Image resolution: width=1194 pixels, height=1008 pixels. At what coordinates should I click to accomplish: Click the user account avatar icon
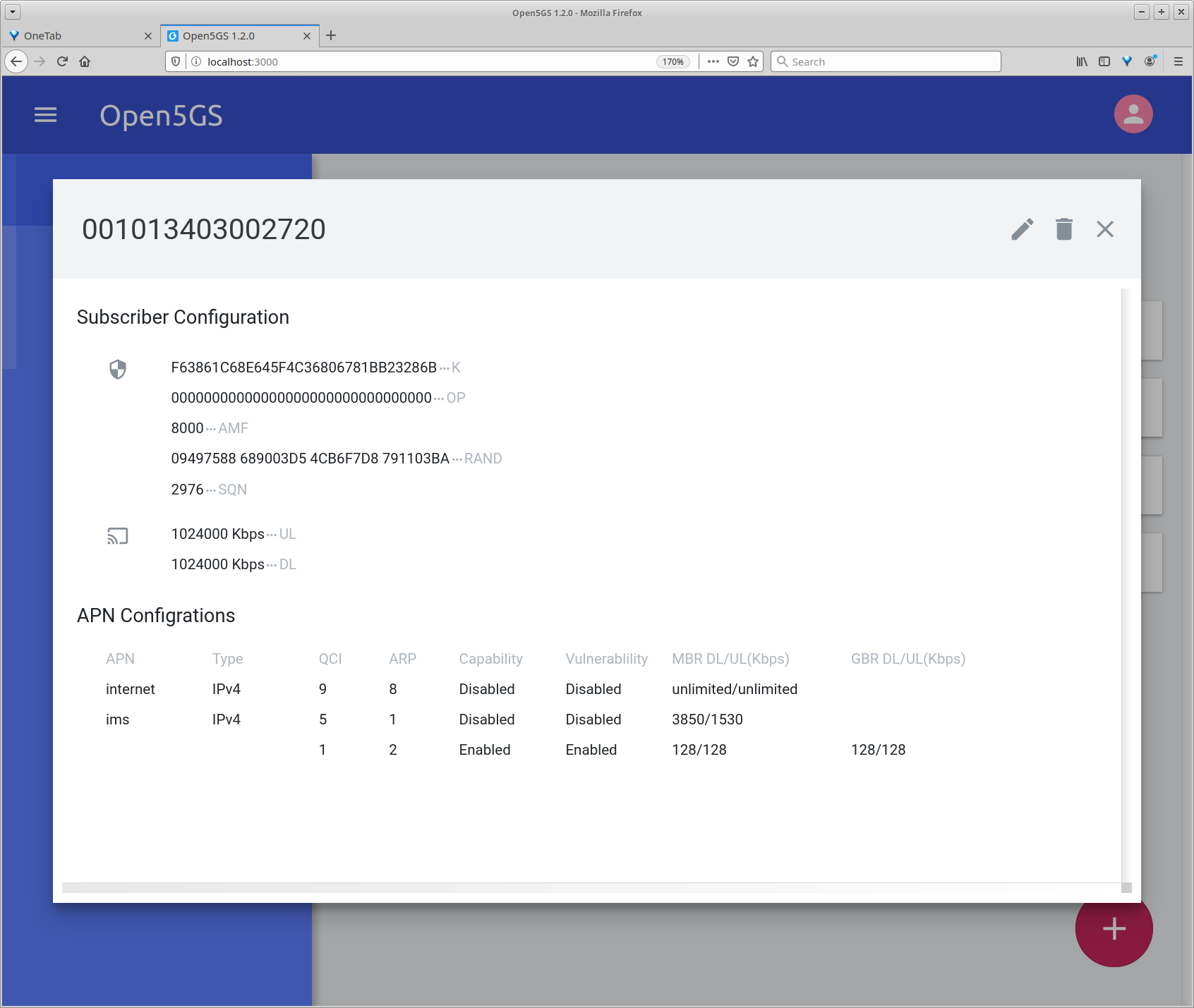tap(1133, 114)
